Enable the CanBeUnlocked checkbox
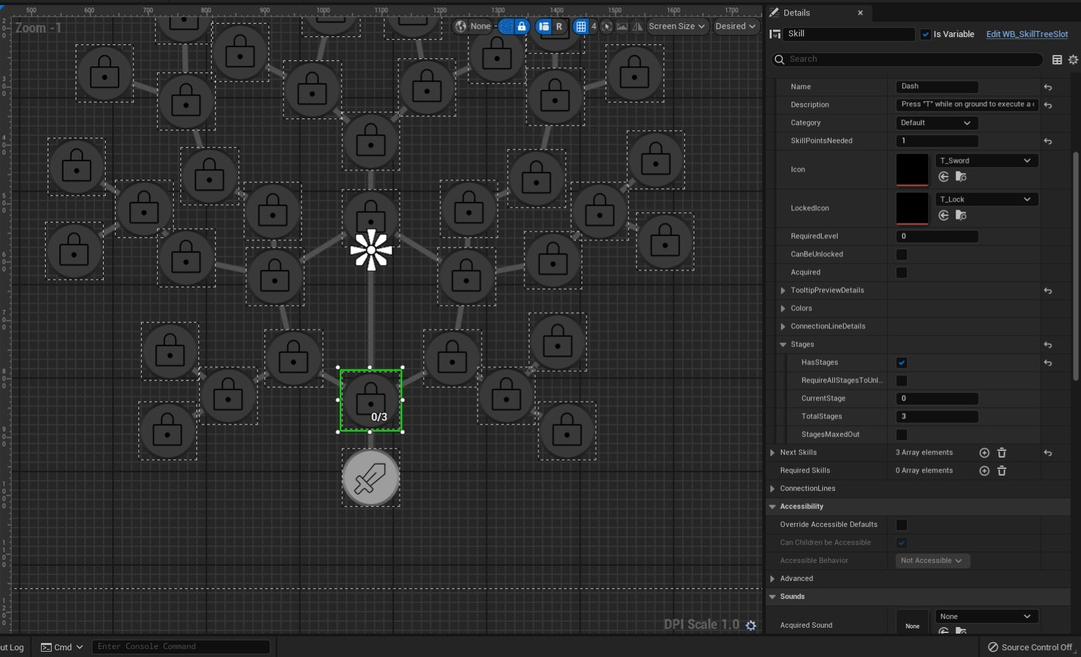1081x657 pixels. click(902, 254)
